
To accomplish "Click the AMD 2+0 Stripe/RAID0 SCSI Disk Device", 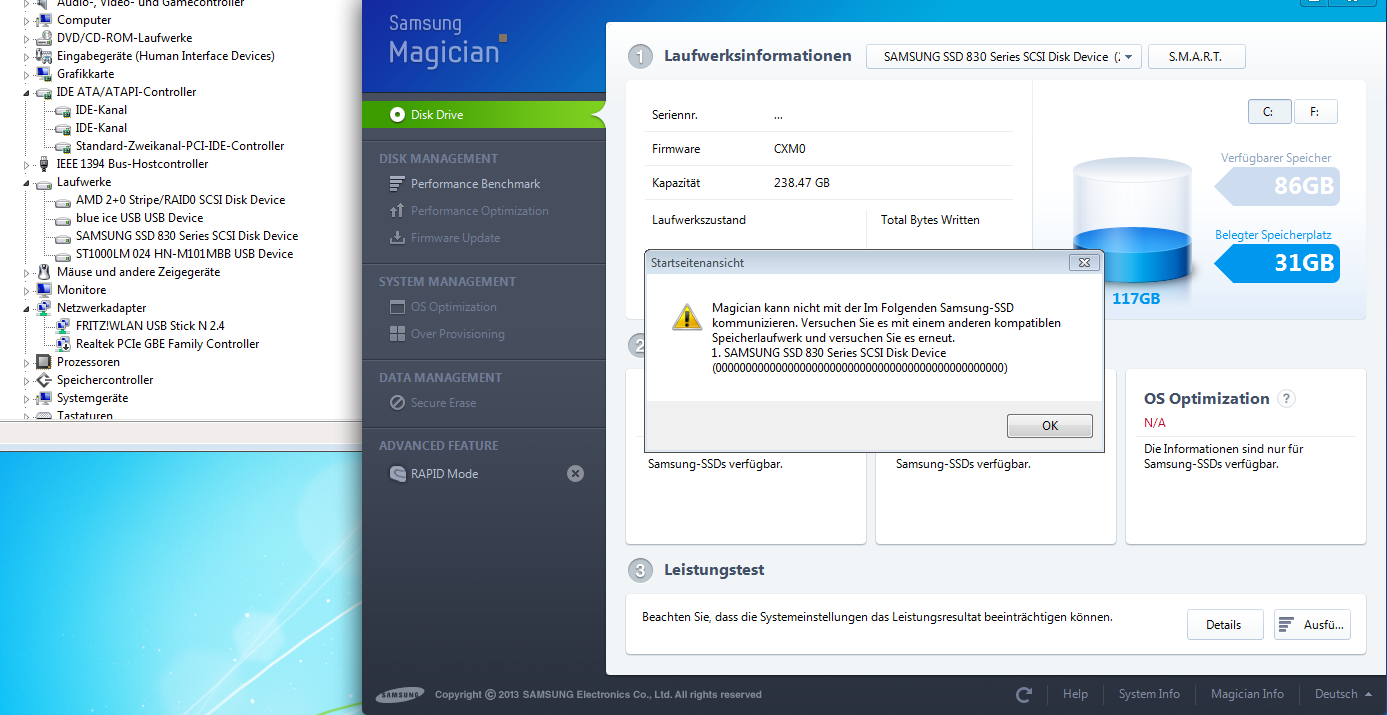I will coord(180,200).
